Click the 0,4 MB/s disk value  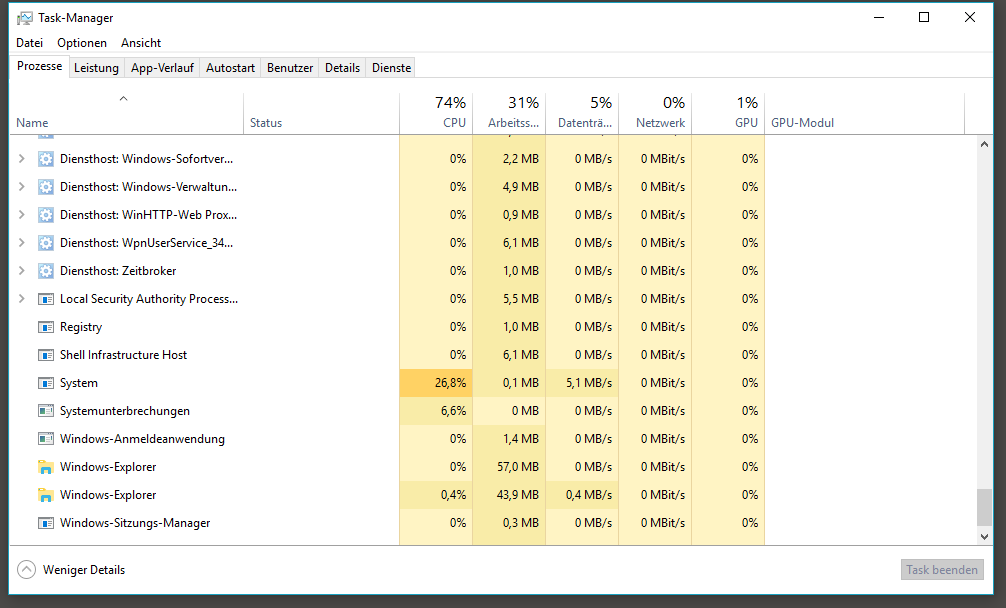coord(589,495)
